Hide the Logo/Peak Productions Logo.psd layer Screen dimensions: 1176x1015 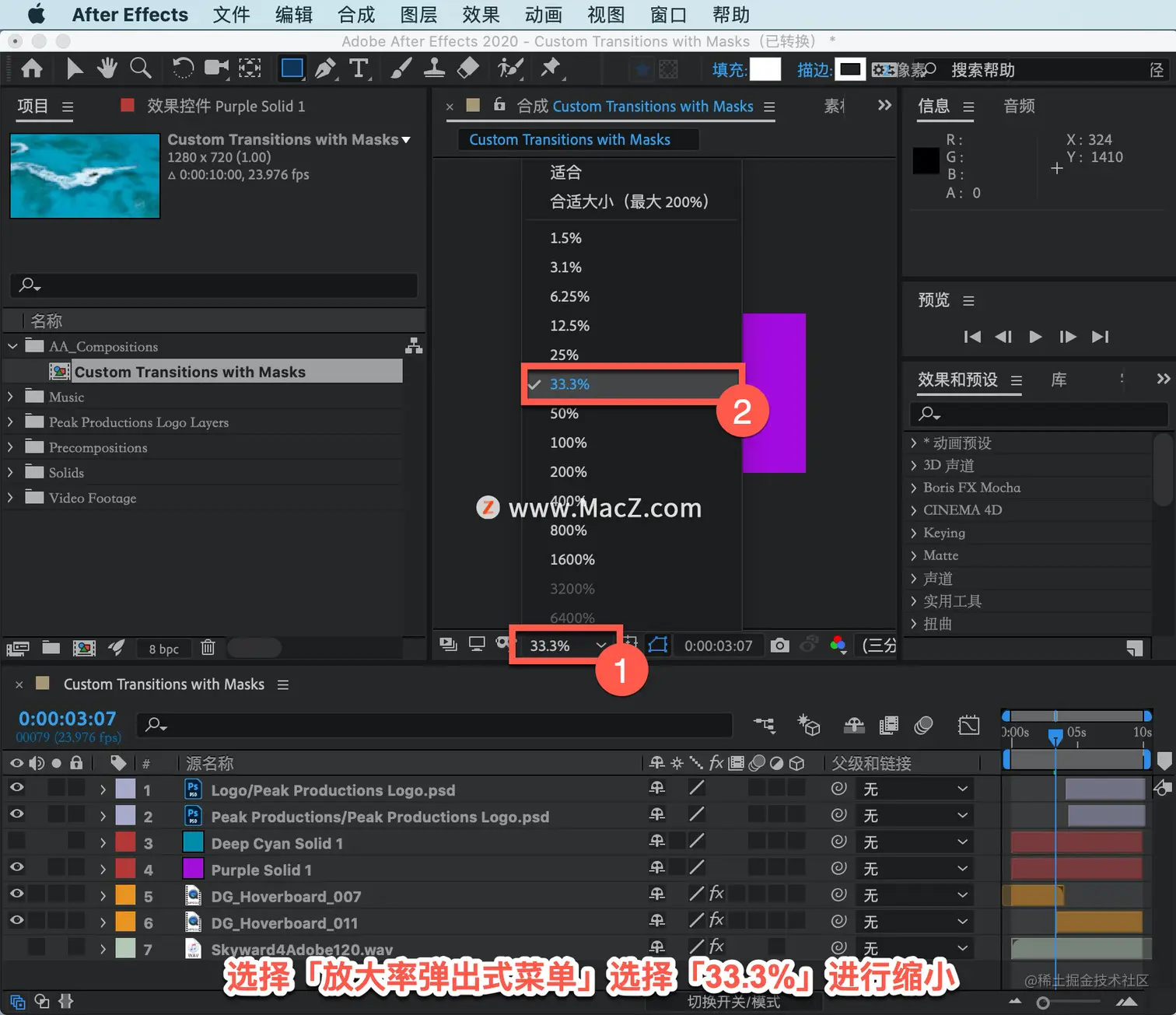click(x=16, y=789)
